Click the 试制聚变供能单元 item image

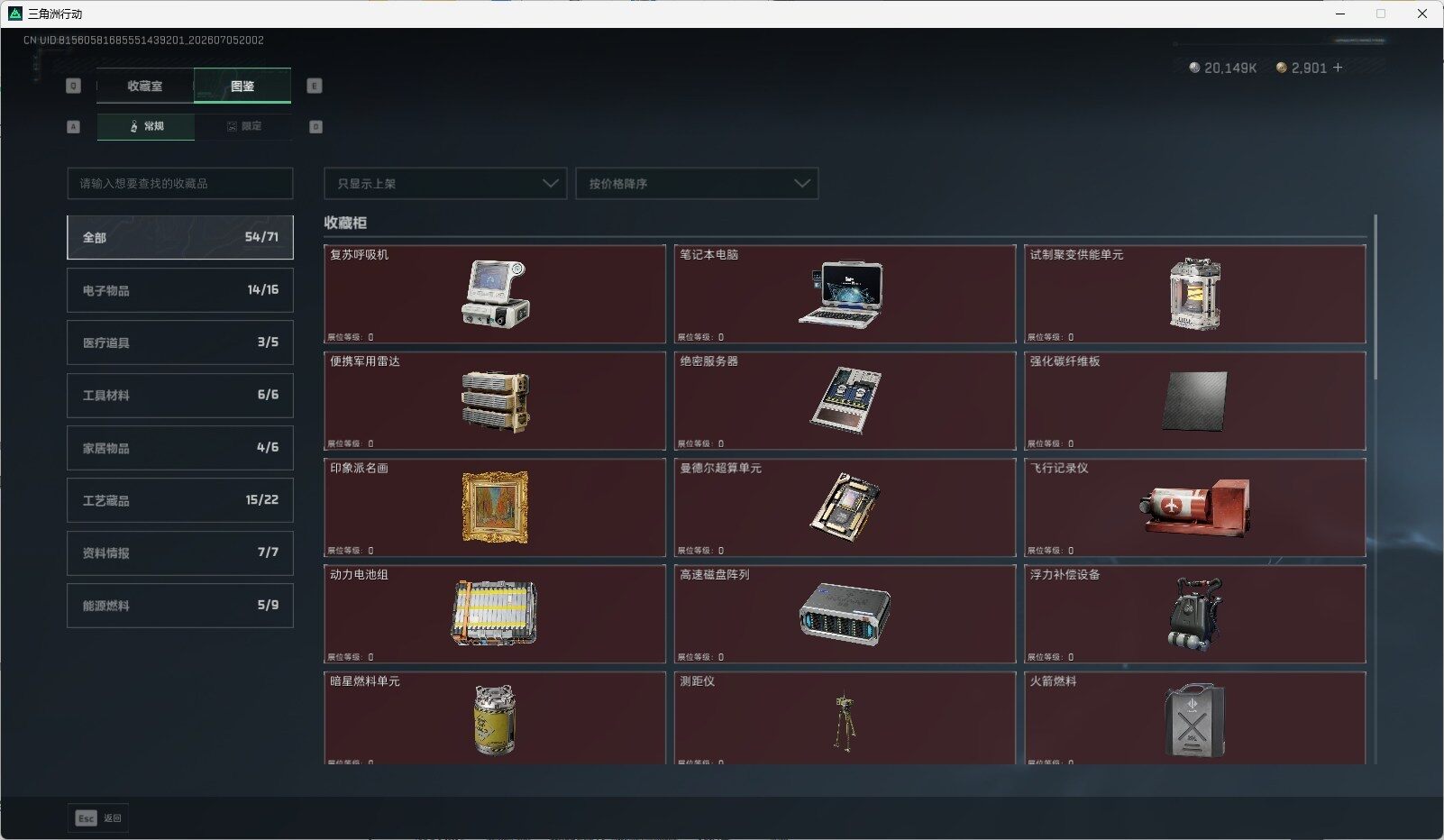(1195, 294)
